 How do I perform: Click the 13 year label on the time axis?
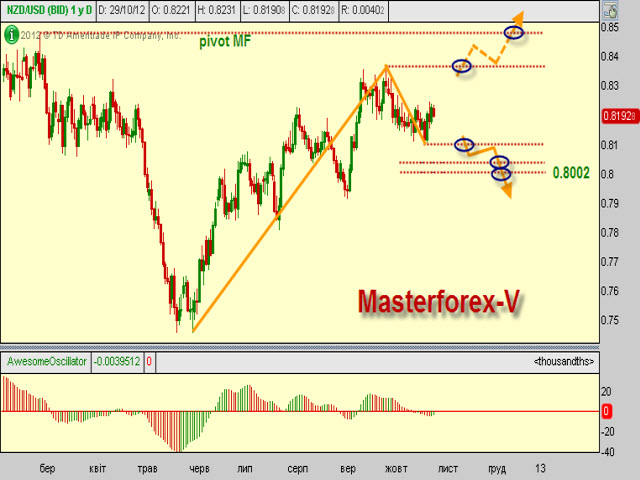pyautogui.click(x=540, y=468)
